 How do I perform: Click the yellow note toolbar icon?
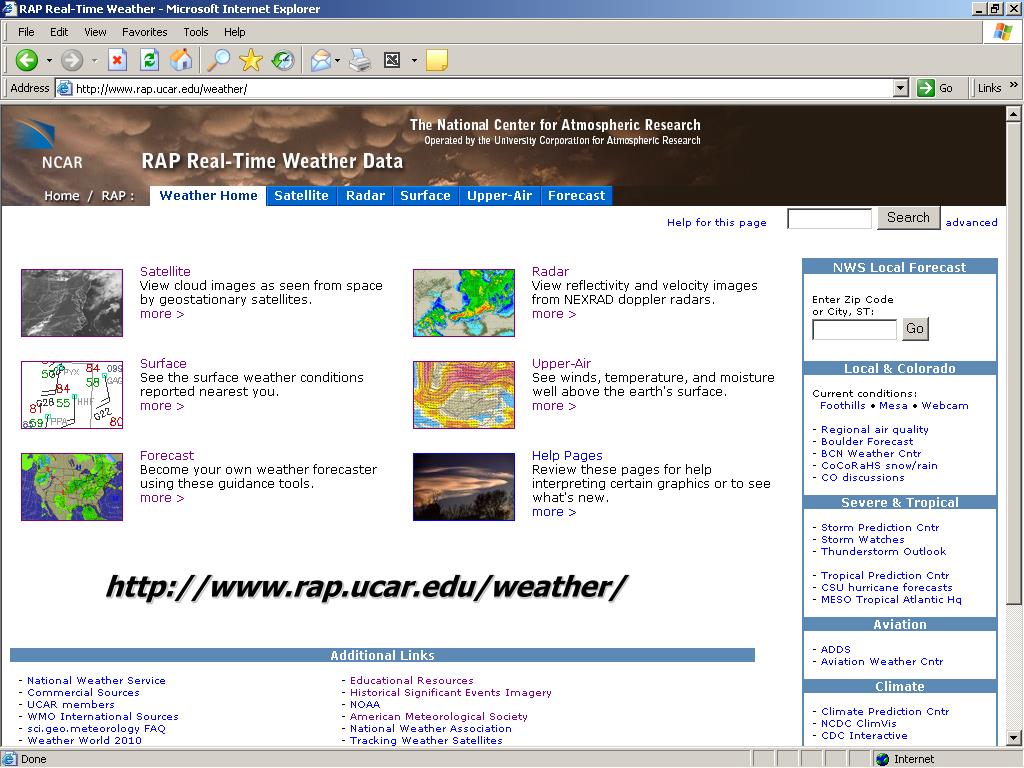pyautogui.click(x=436, y=61)
